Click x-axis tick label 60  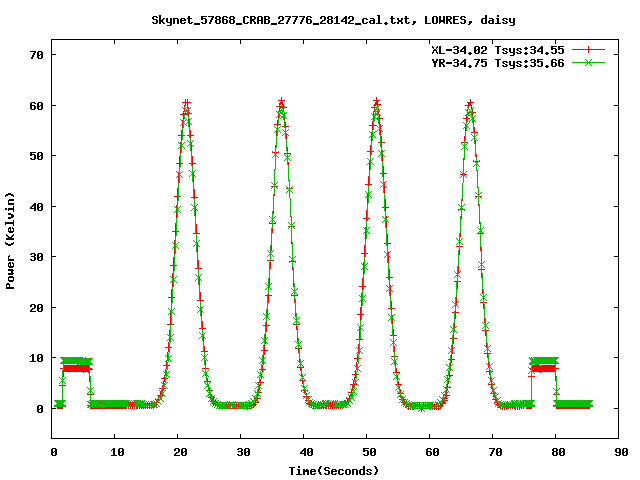click(x=432, y=452)
